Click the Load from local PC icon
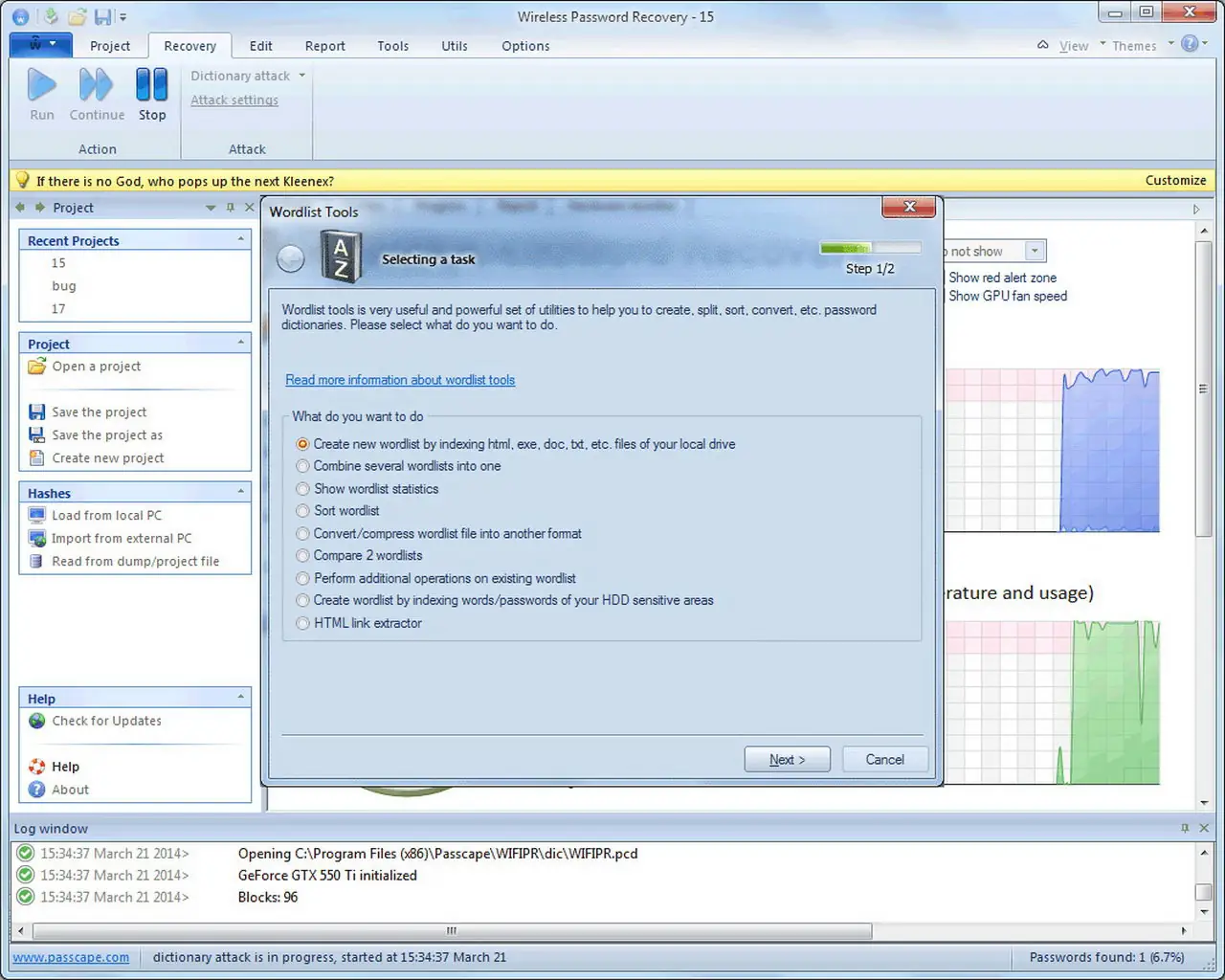The width and height of the screenshot is (1225, 980). (x=36, y=515)
